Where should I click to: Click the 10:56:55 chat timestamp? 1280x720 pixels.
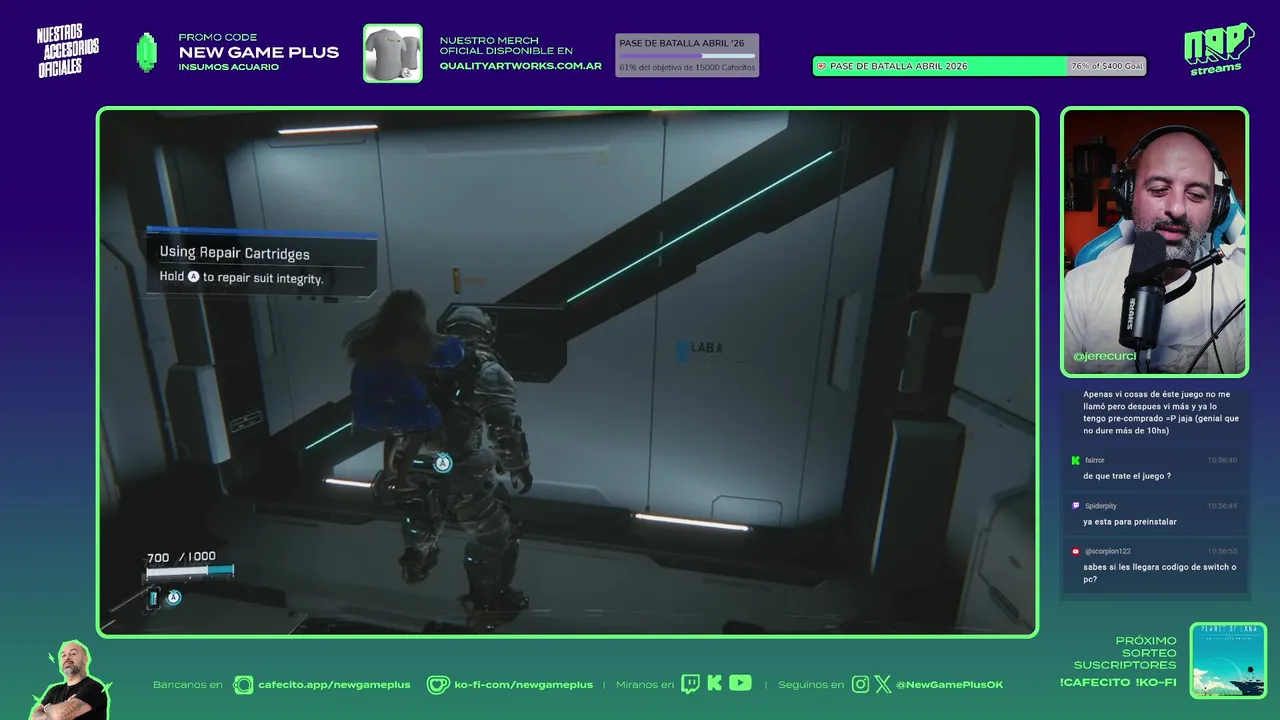[1222, 551]
